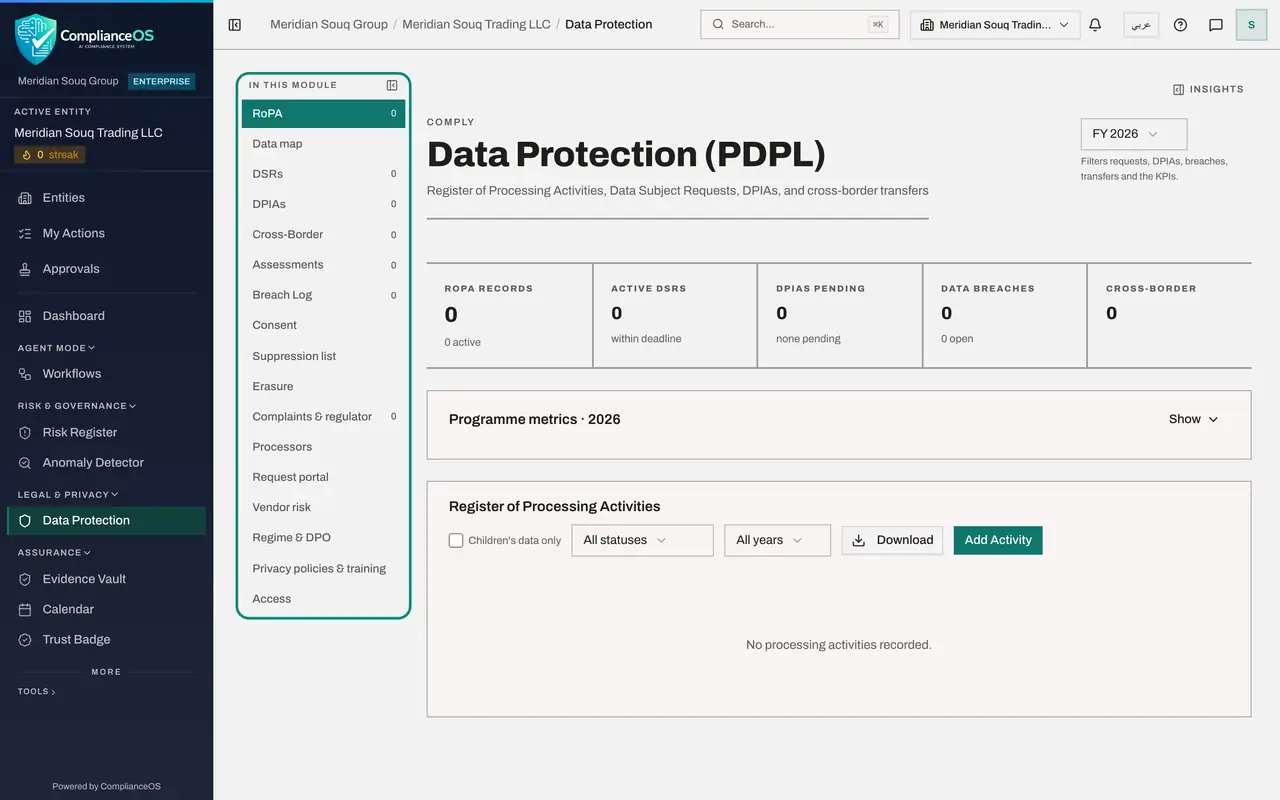Open the Breach Log module item
Viewport: 1280px width, 800px height.
coord(323,295)
